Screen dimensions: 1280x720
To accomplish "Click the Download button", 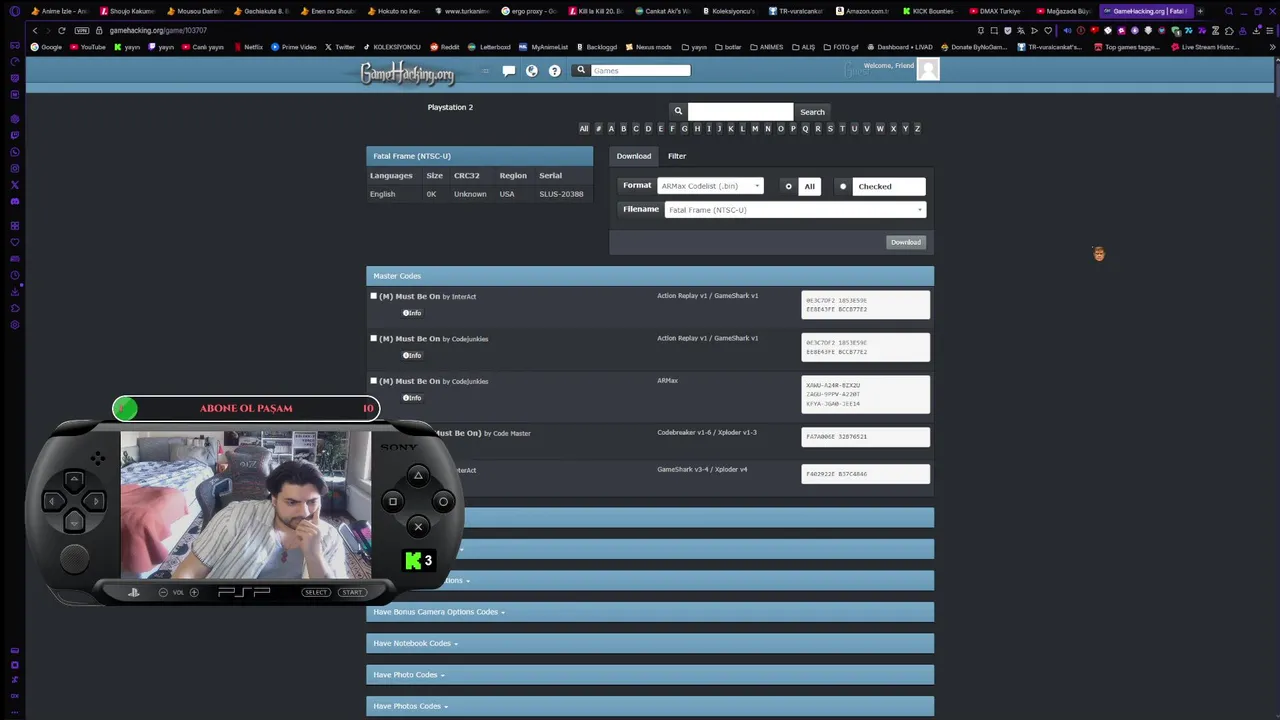I will 906,242.
